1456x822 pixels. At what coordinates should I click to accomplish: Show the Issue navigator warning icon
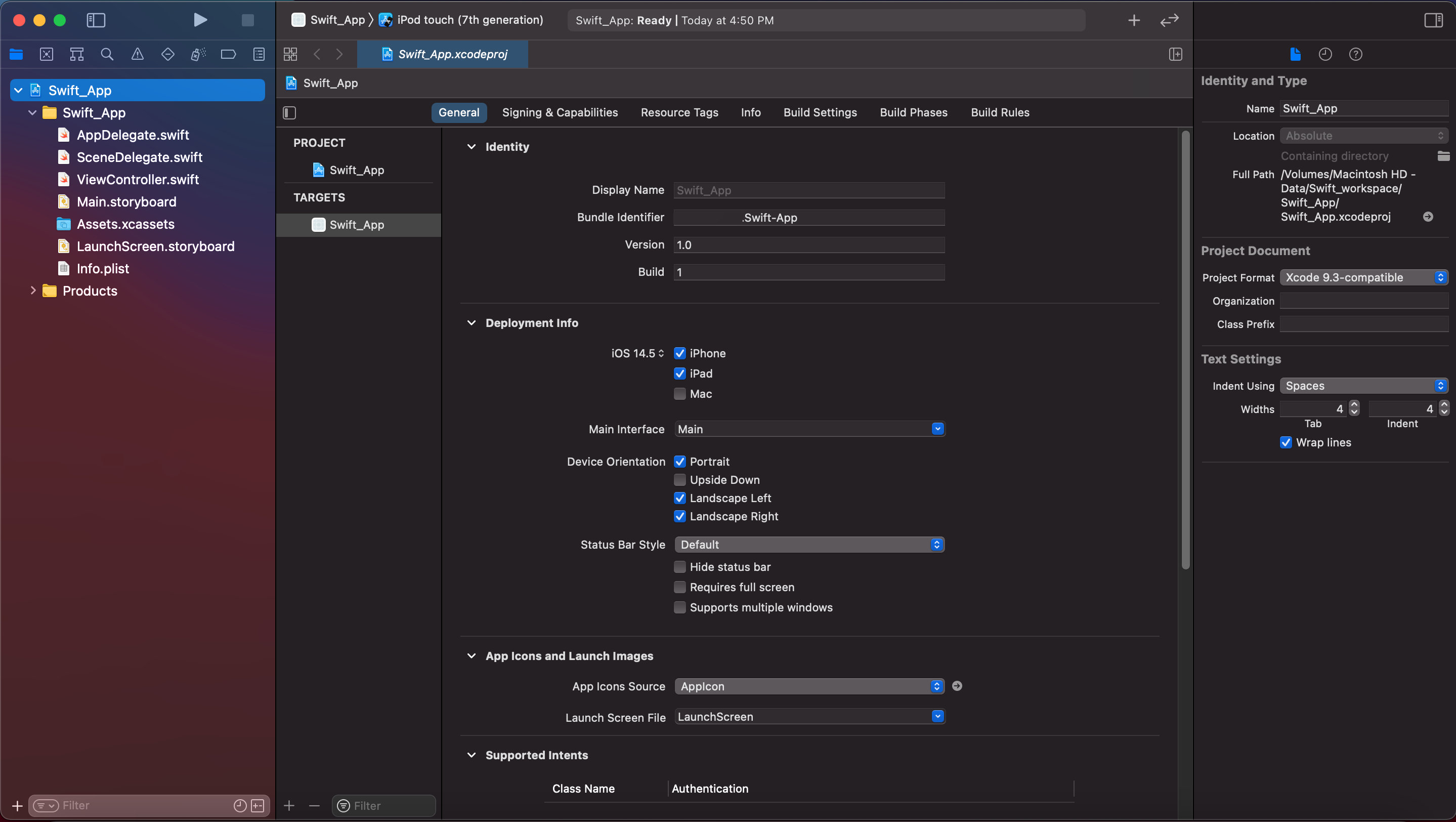(137, 54)
